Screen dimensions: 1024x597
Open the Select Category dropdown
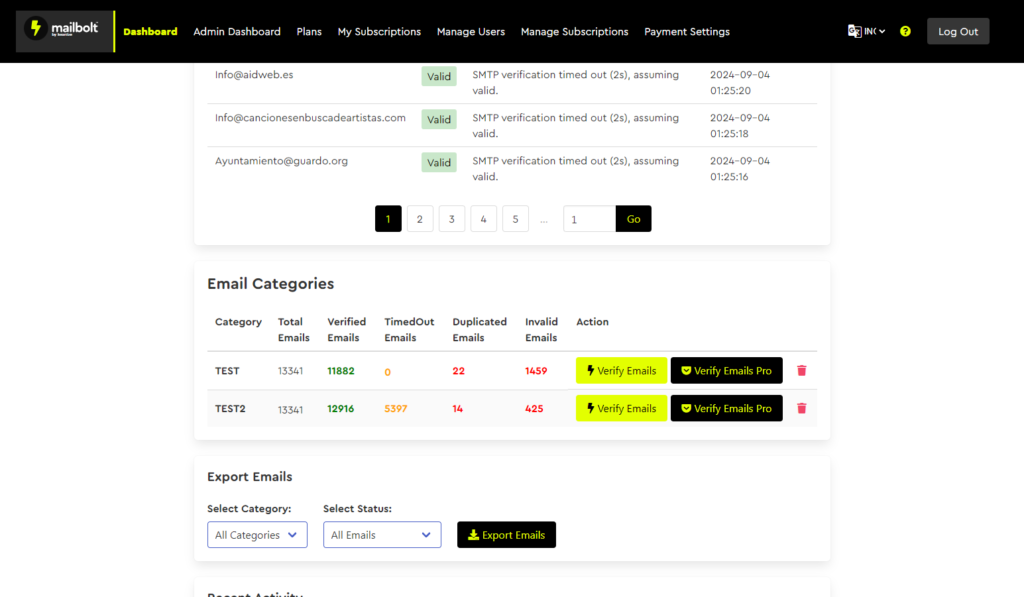[256, 534]
